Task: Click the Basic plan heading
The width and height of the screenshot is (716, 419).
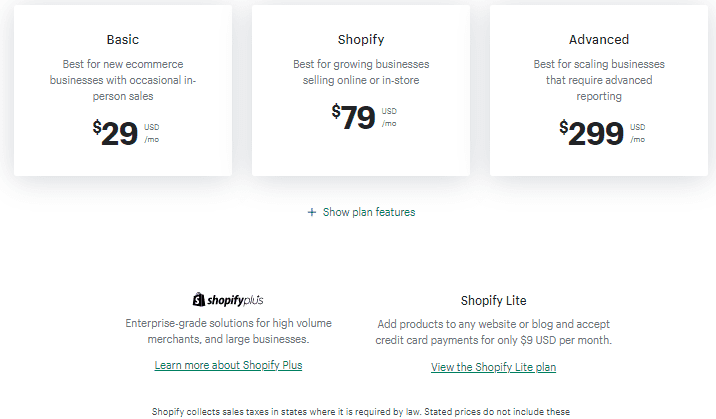Action: pyautogui.click(x=123, y=40)
